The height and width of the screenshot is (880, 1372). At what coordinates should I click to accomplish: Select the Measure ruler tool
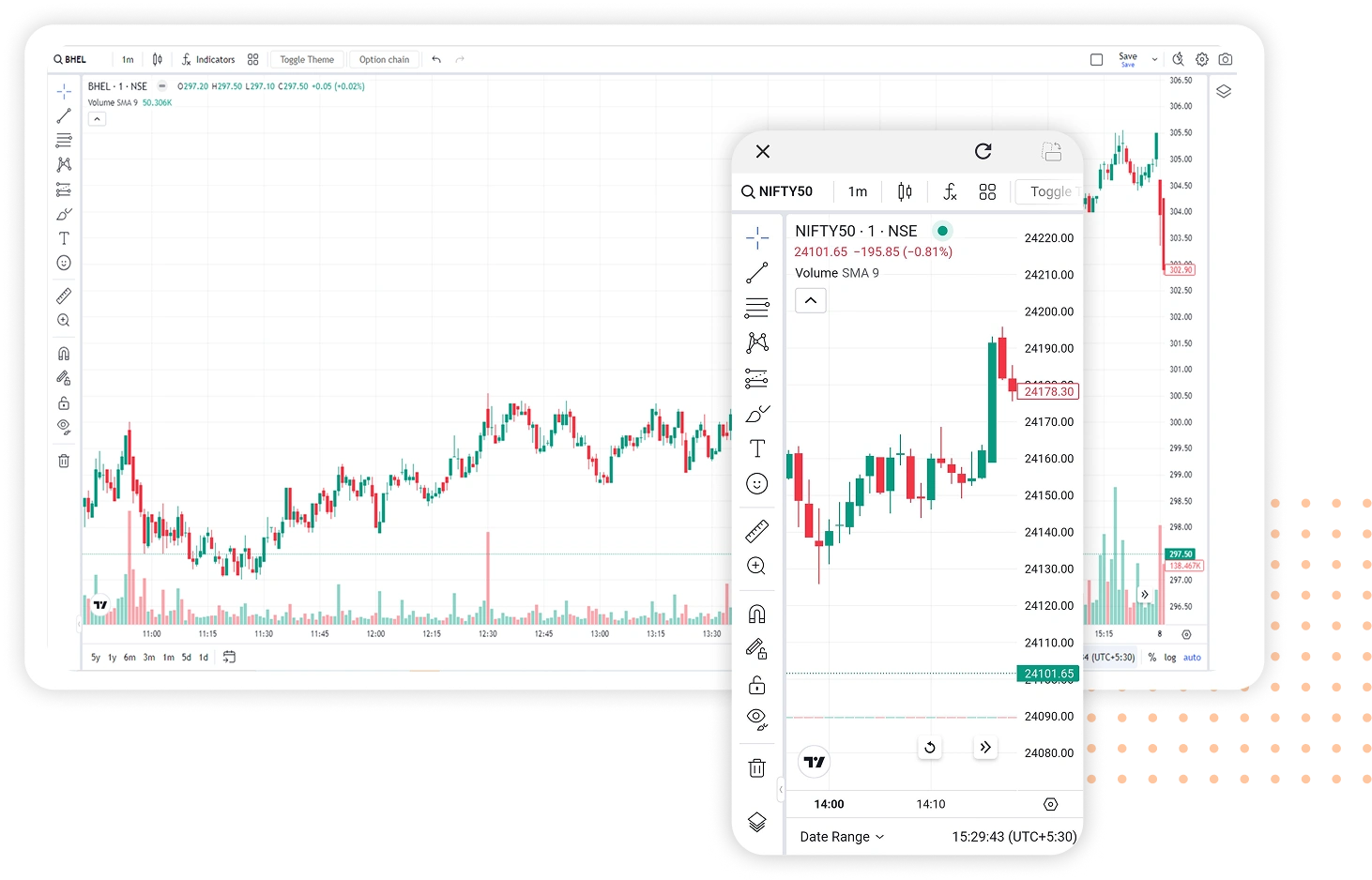[x=64, y=295]
